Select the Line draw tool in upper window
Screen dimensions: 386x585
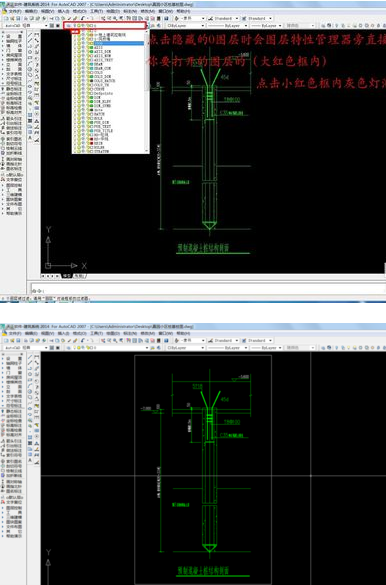click(x=31, y=35)
